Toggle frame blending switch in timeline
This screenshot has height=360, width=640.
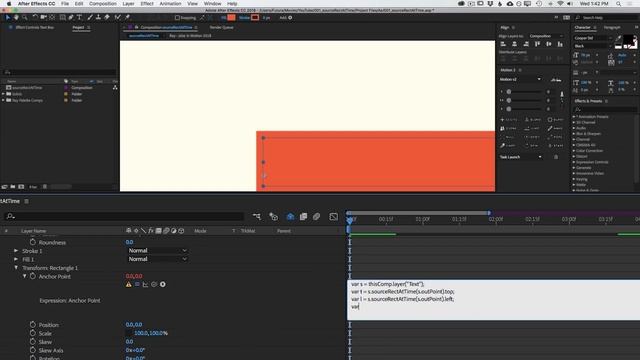303,217
